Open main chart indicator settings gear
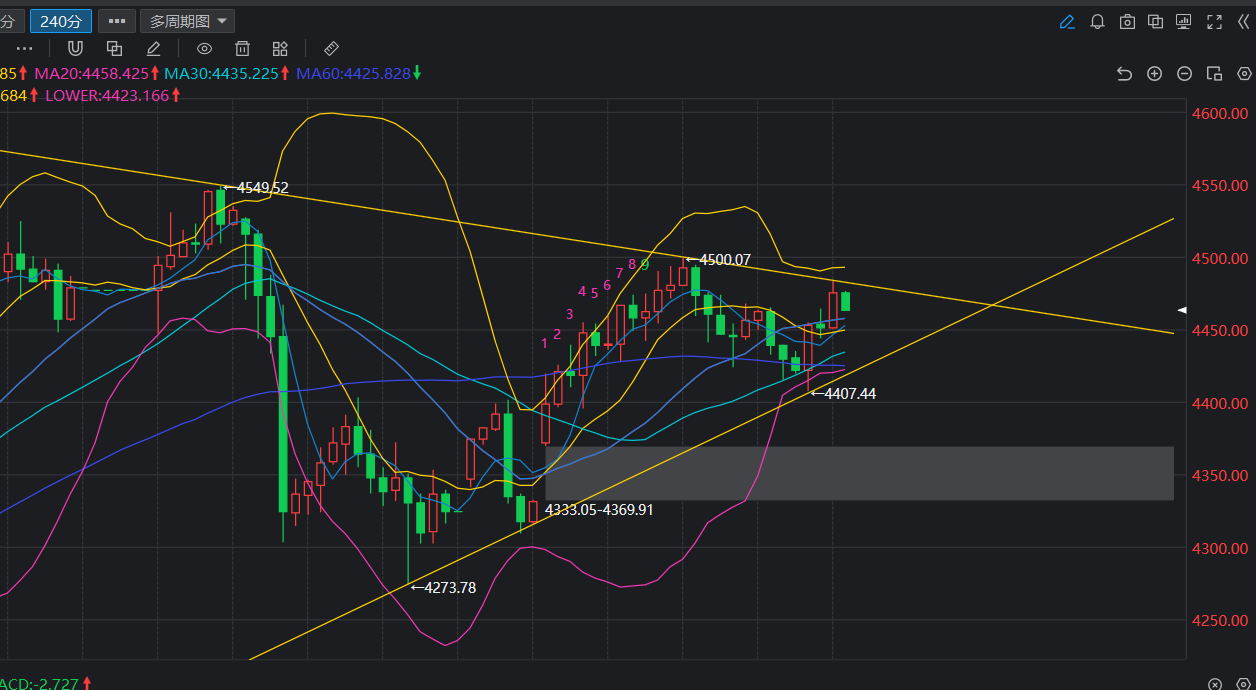Viewport: 1256px width, 690px height. (1244, 73)
